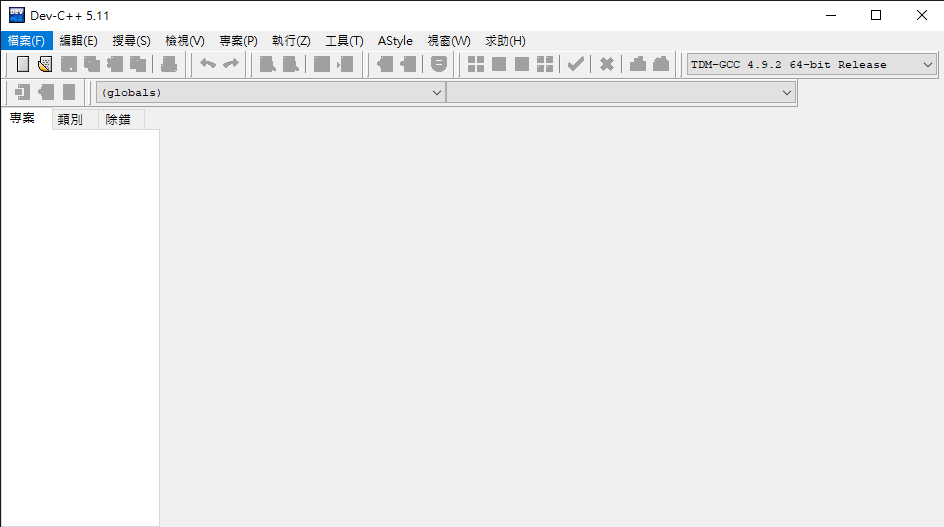Click the Profile analysis icon
Screen dimensions: 944x527
pyautogui.click(x=638, y=64)
